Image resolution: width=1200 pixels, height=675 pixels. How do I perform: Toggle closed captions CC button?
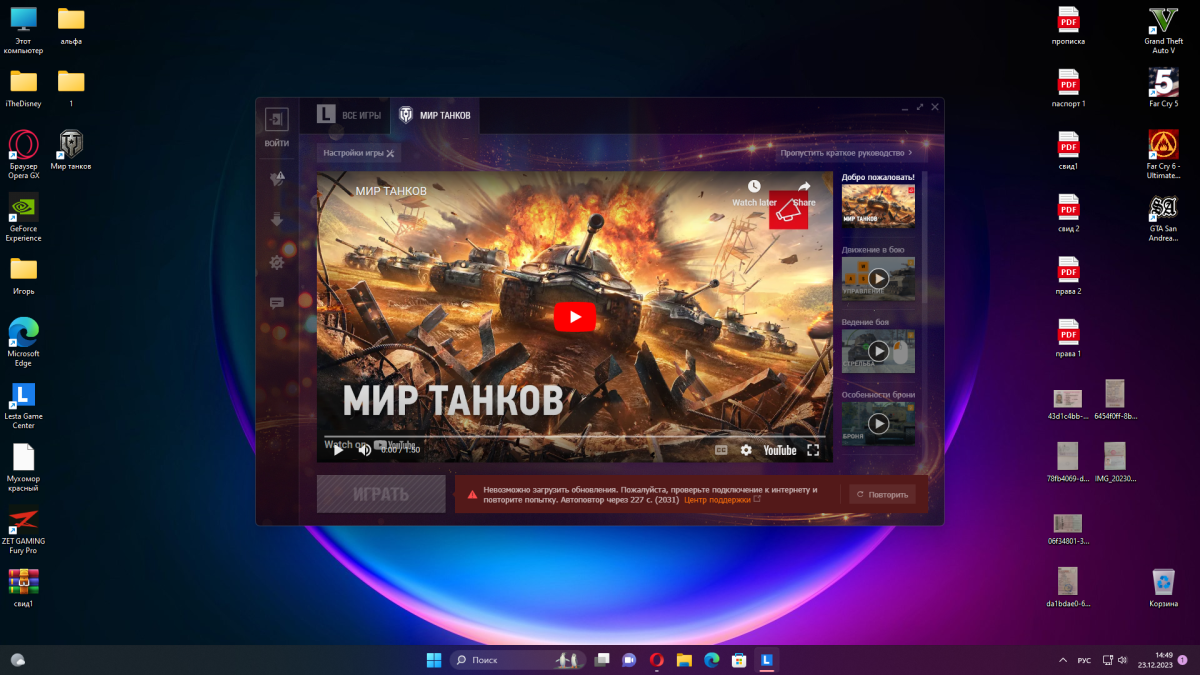720,450
